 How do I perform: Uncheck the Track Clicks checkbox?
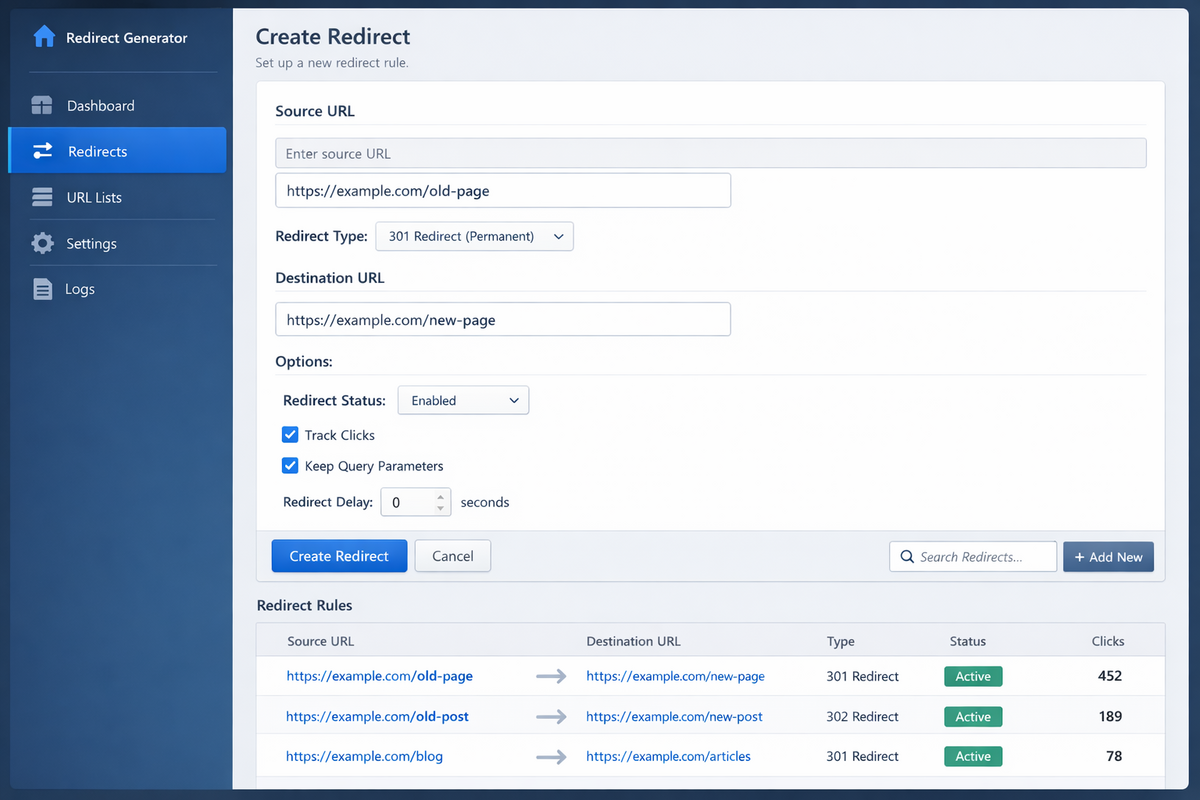pos(290,435)
